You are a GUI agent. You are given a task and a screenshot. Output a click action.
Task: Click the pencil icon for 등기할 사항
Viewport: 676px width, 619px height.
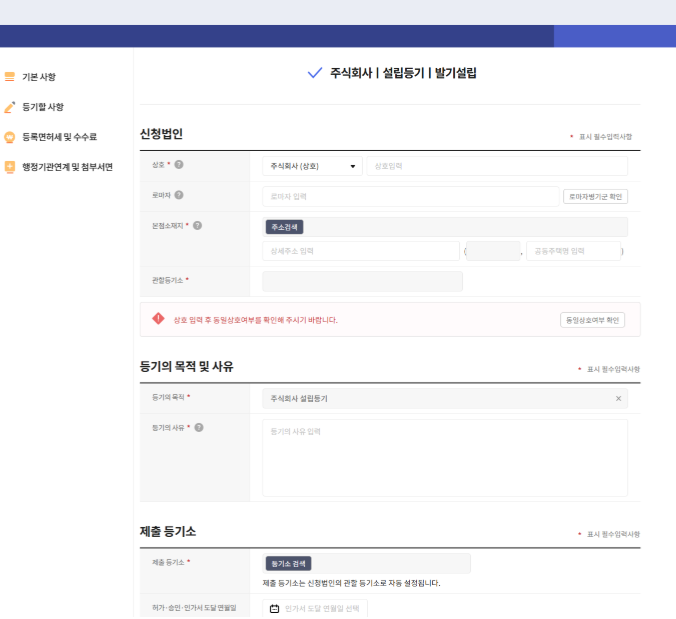(x=10, y=107)
